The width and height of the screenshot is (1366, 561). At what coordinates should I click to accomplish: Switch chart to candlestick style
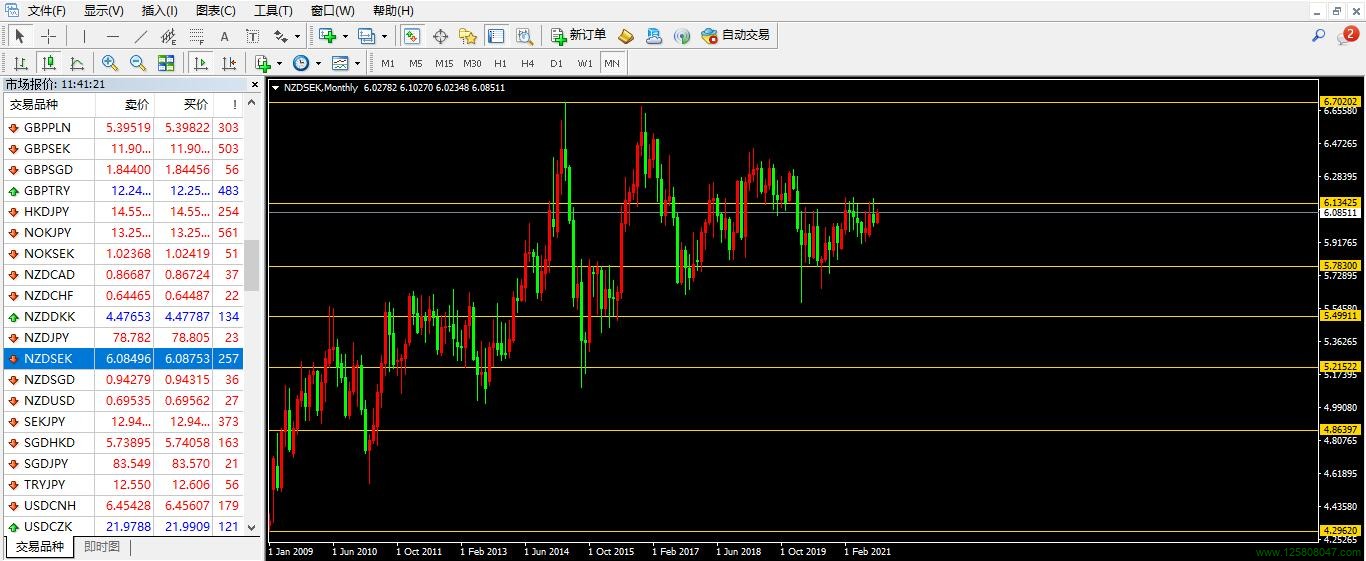pyautogui.click(x=48, y=63)
